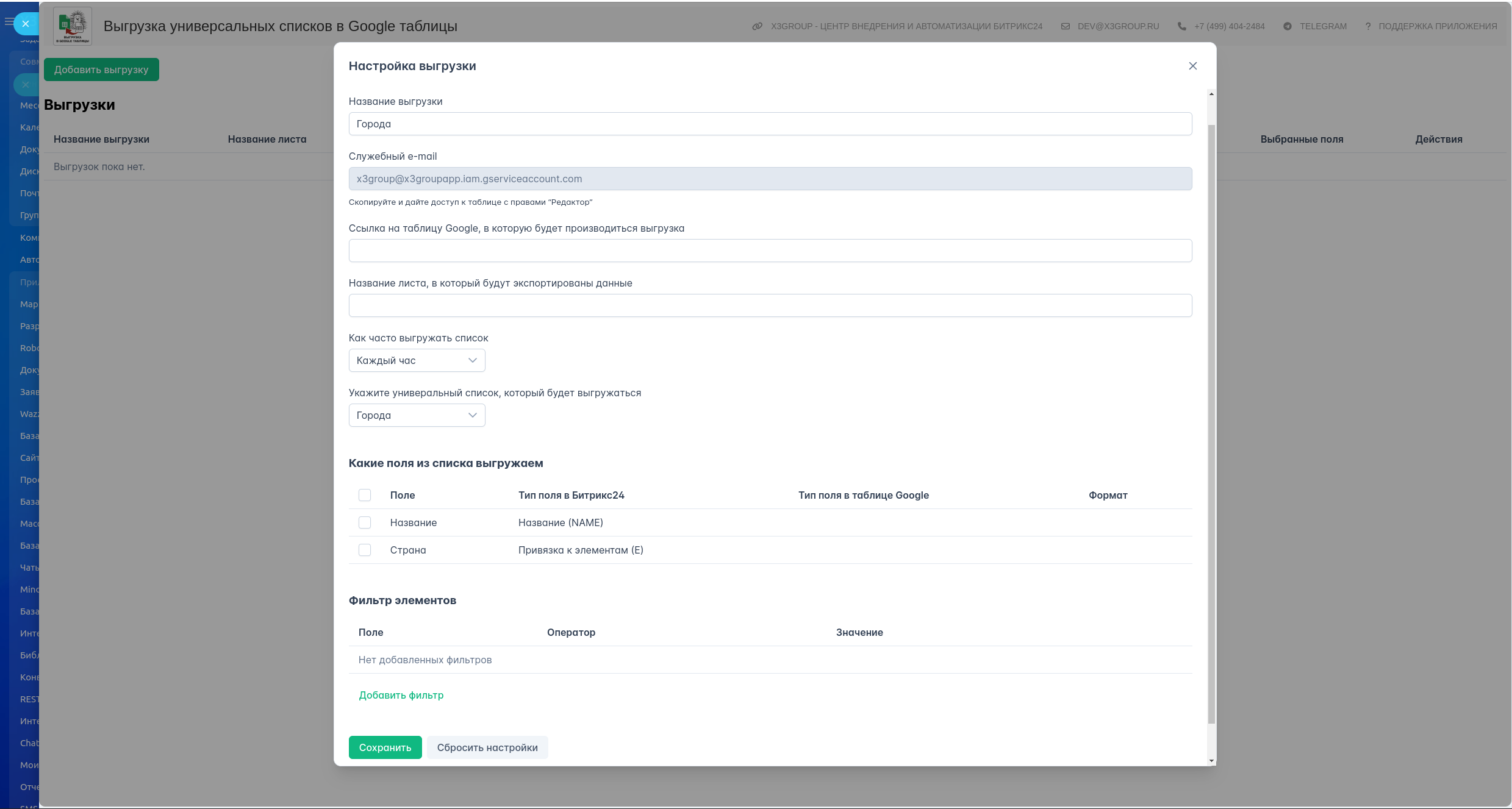Click the Добавить фильтр link

(401, 695)
